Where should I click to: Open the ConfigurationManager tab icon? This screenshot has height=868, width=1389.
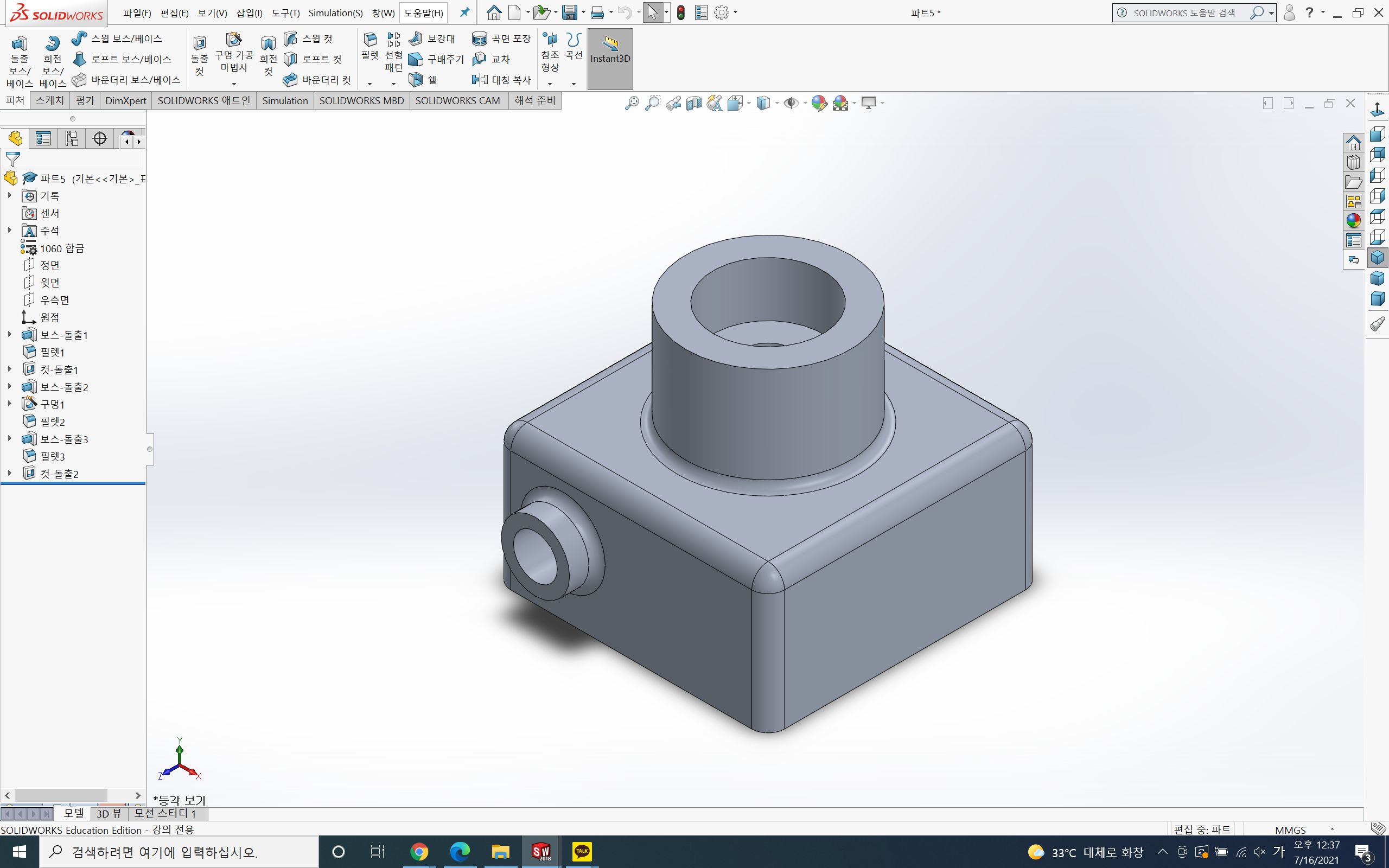(x=71, y=138)
